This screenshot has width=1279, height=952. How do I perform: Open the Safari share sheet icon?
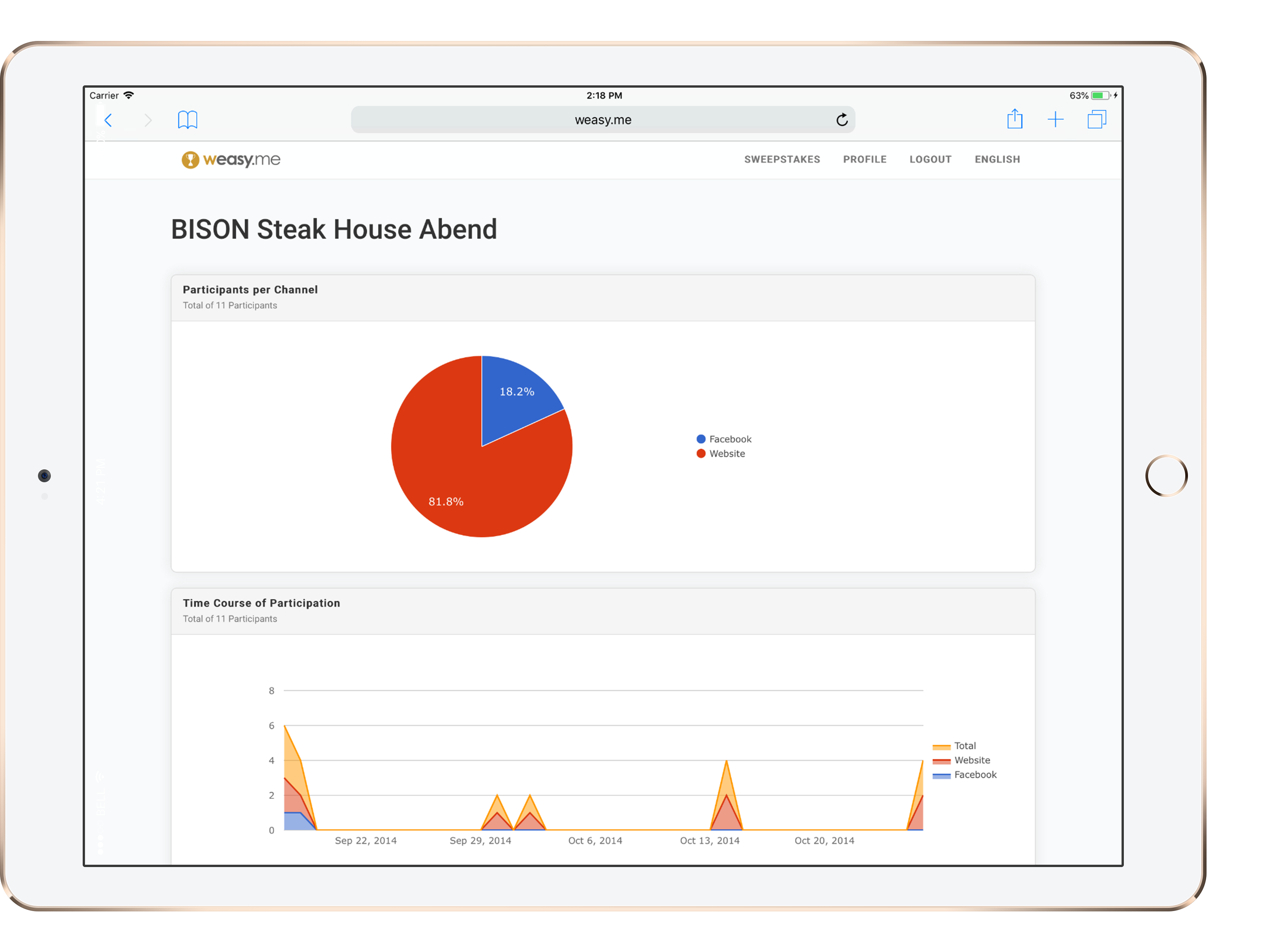coord(1015,119)
